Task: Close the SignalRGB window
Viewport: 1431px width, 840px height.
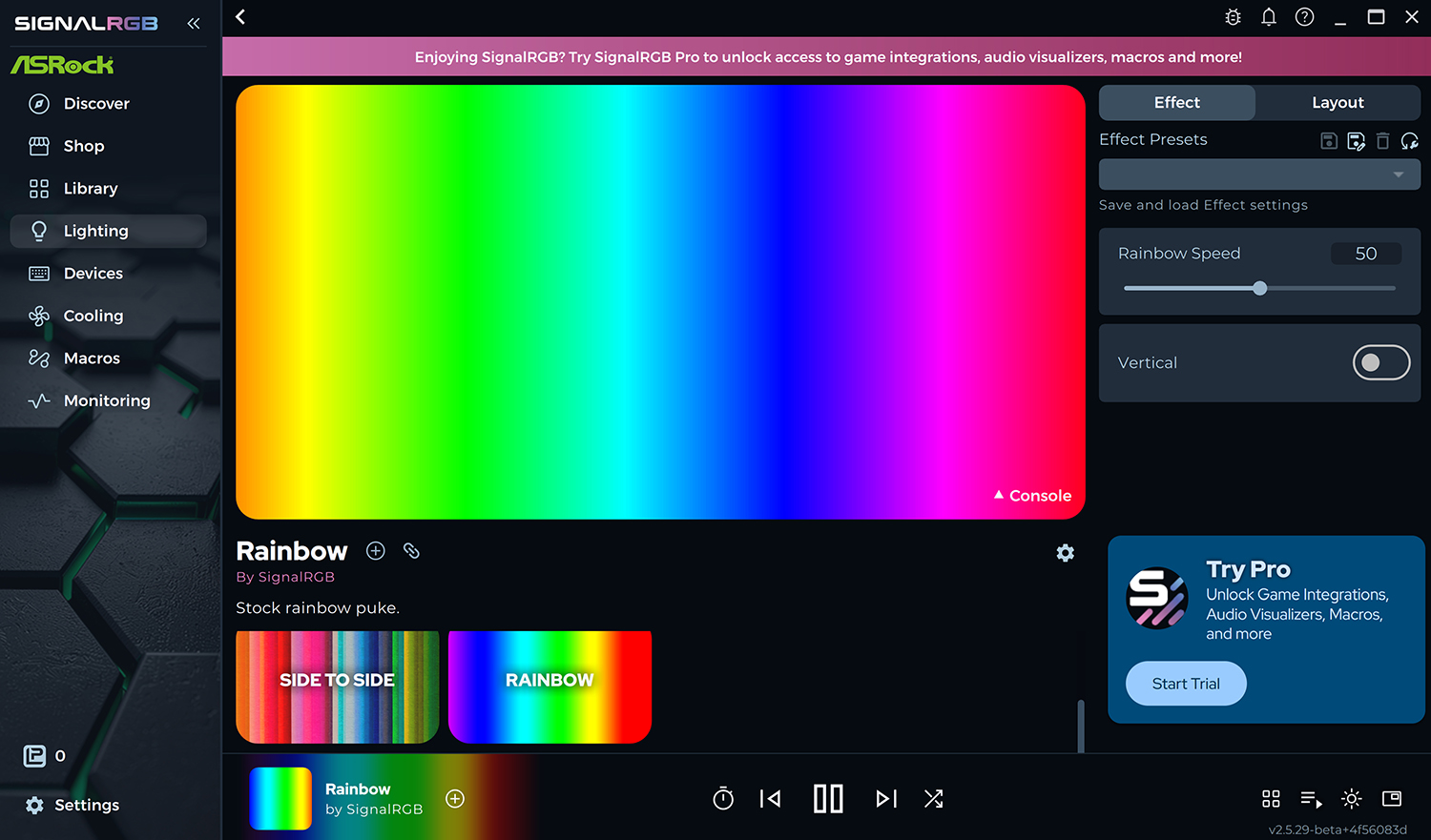Action: click(1412, 17)
